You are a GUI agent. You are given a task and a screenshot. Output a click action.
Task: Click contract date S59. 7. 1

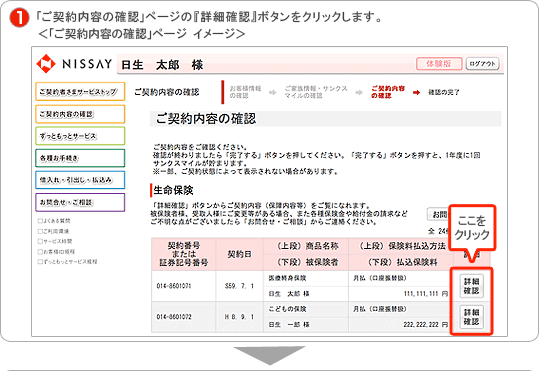(x=239, y=286)
